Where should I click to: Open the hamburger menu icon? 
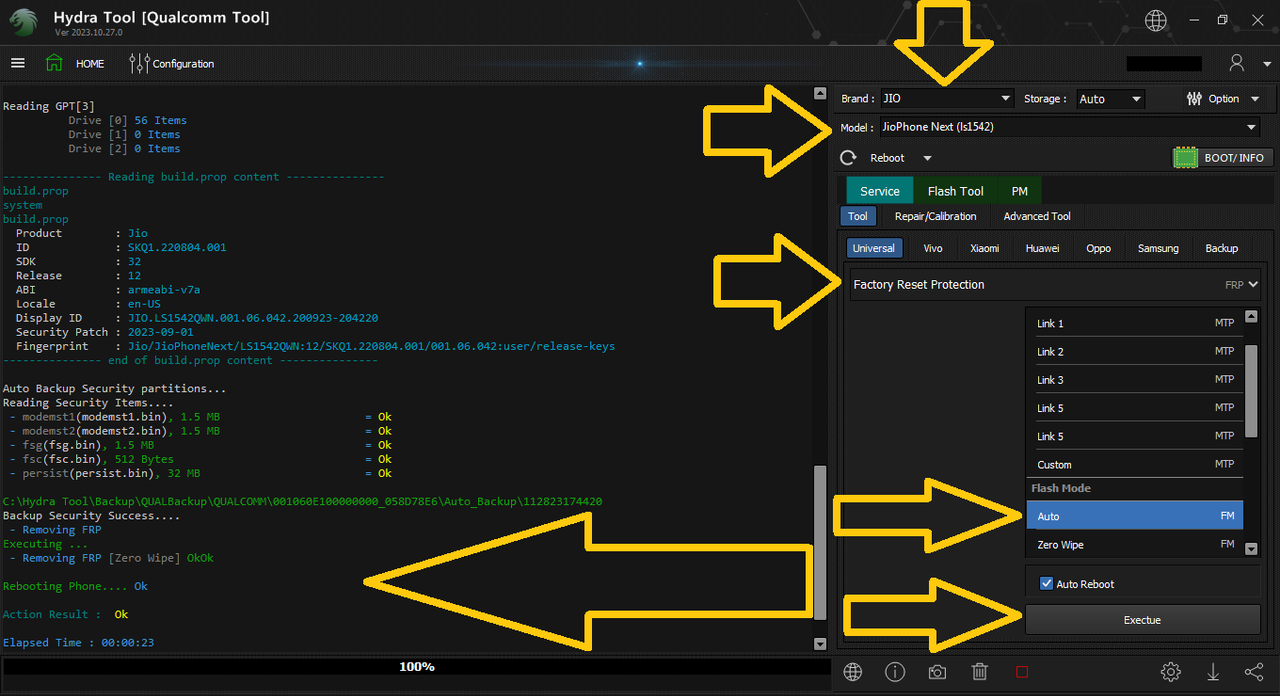[x=17, y=63]
